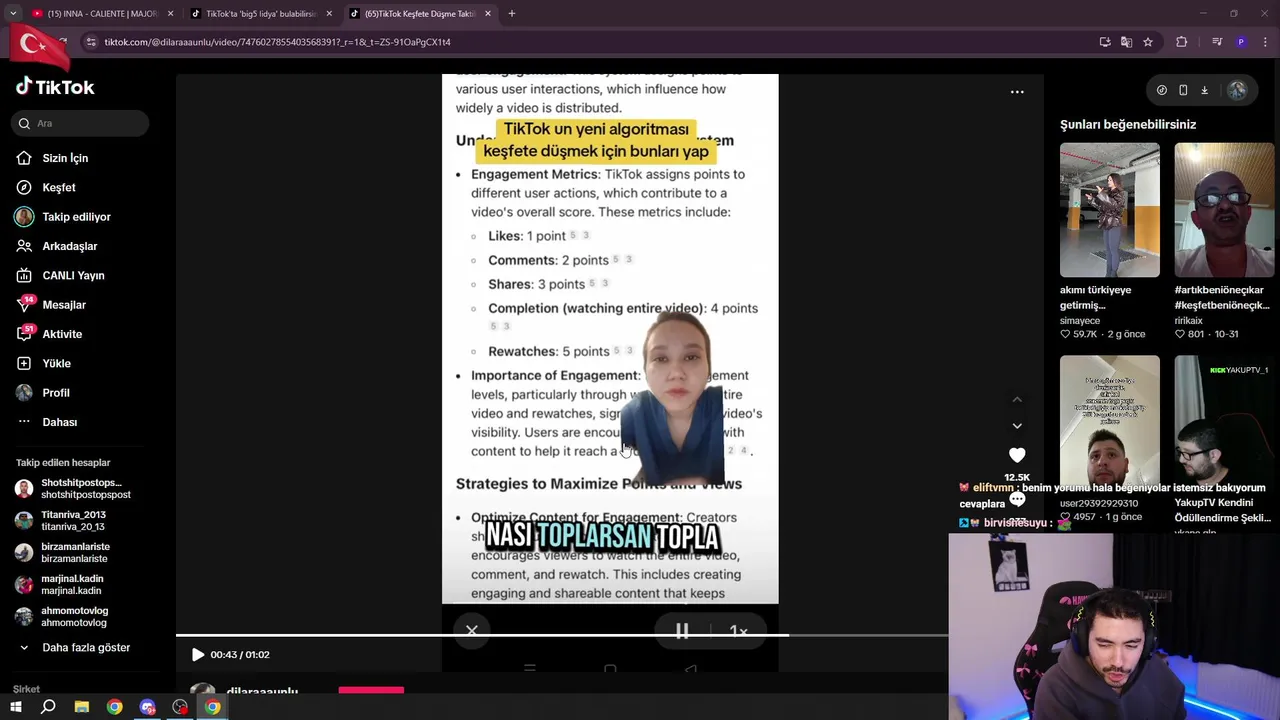Click the install app icon in address bar
The image size is (1280, 720).
[x=1105, y=42]
